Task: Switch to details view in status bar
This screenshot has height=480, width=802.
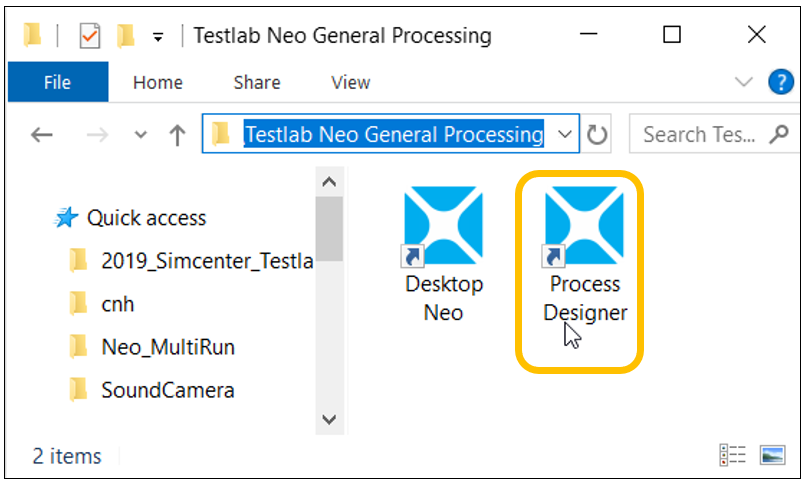Action: point(733,455)
